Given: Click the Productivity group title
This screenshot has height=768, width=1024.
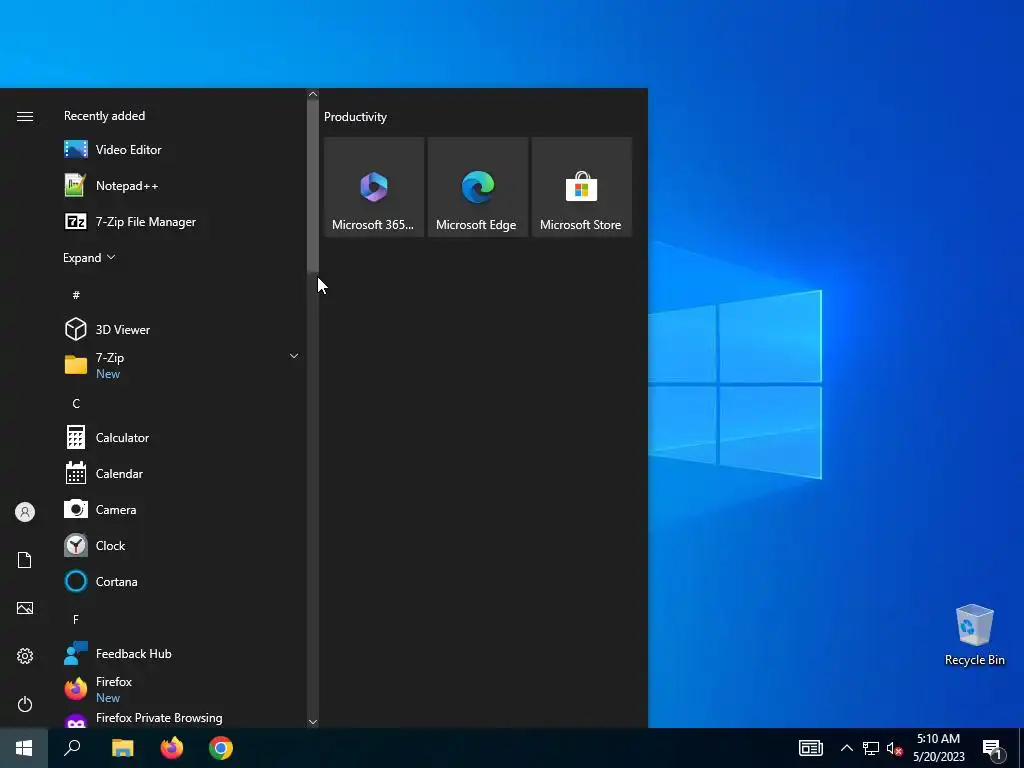Looking at the screenshot, I should (355, 117).
